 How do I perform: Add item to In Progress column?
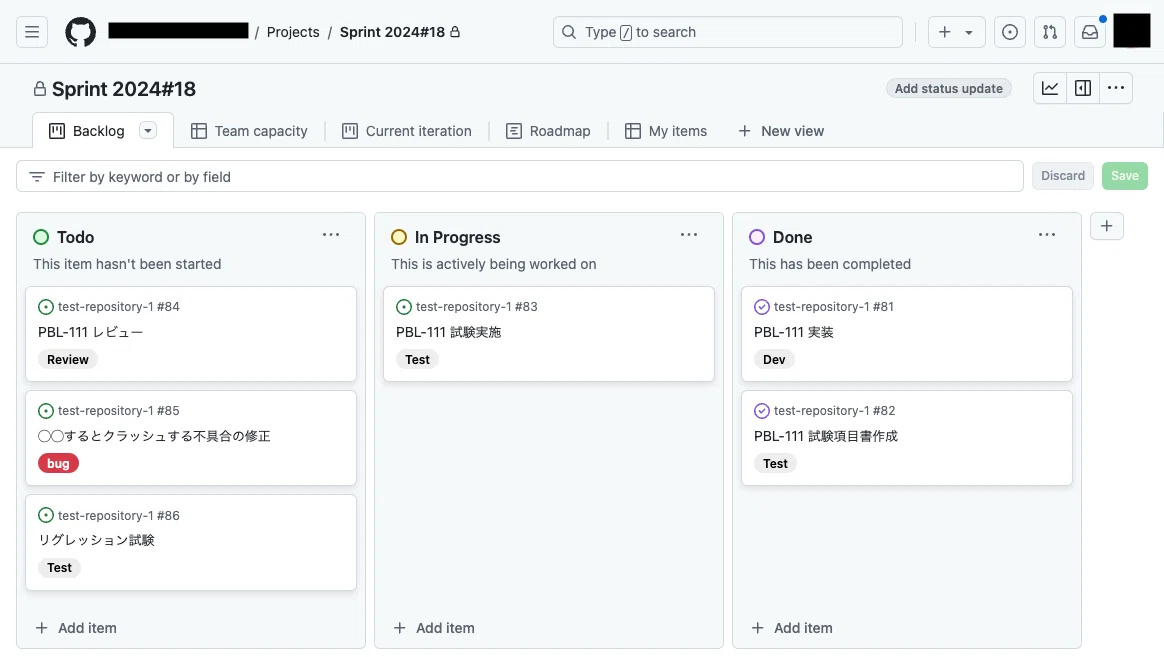click(x=434, y=628)
